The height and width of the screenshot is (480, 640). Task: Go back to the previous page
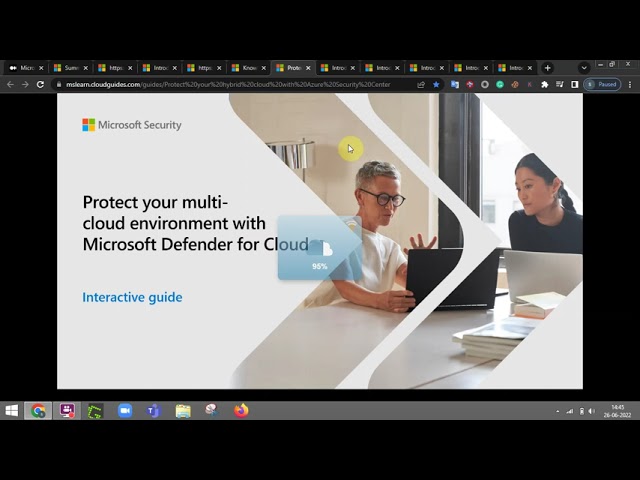point(10,84)
